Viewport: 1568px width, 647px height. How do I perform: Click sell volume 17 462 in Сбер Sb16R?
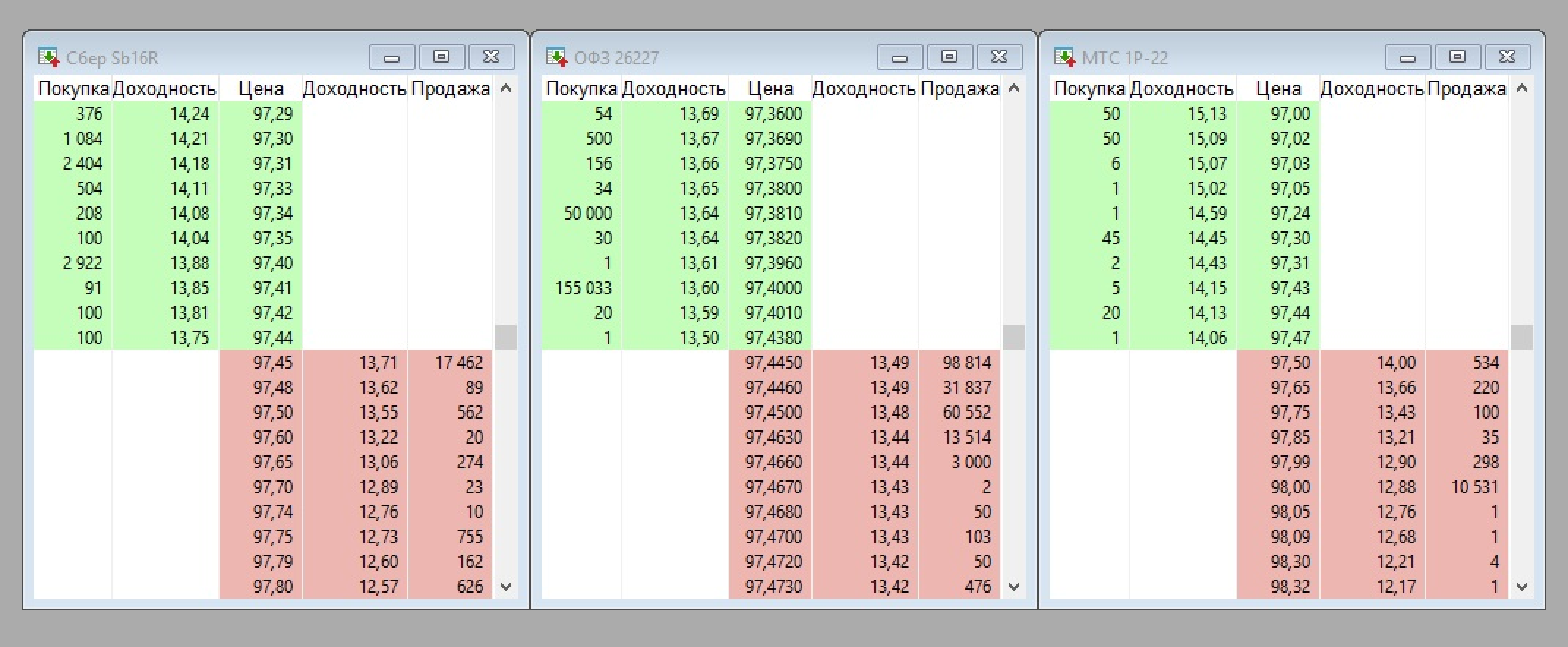(x=459, y=362)
